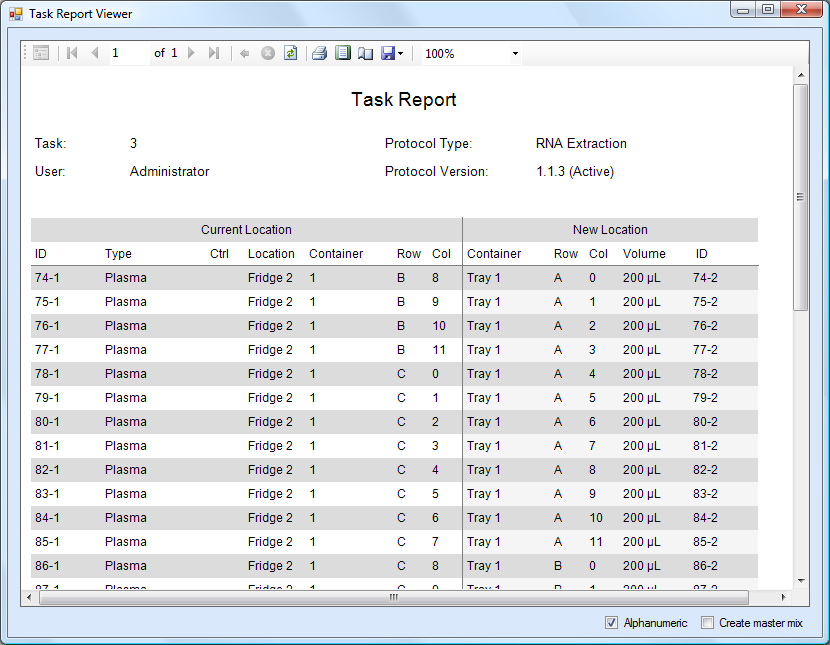The image size is (830, 645).
Task: Minimize the Task Report Viewer window
Action: [743, 10]
